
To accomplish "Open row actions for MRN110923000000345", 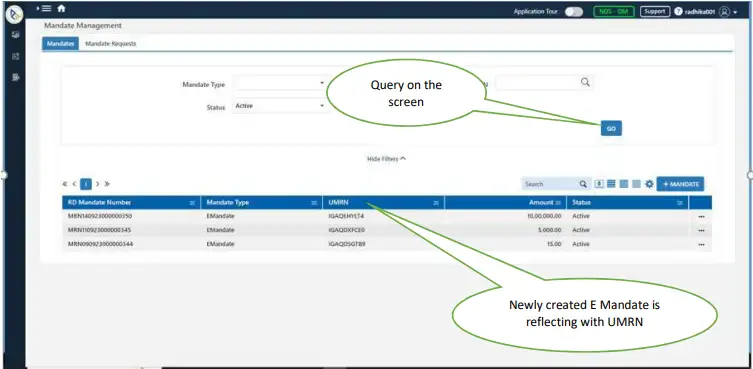I will [701, 231].
